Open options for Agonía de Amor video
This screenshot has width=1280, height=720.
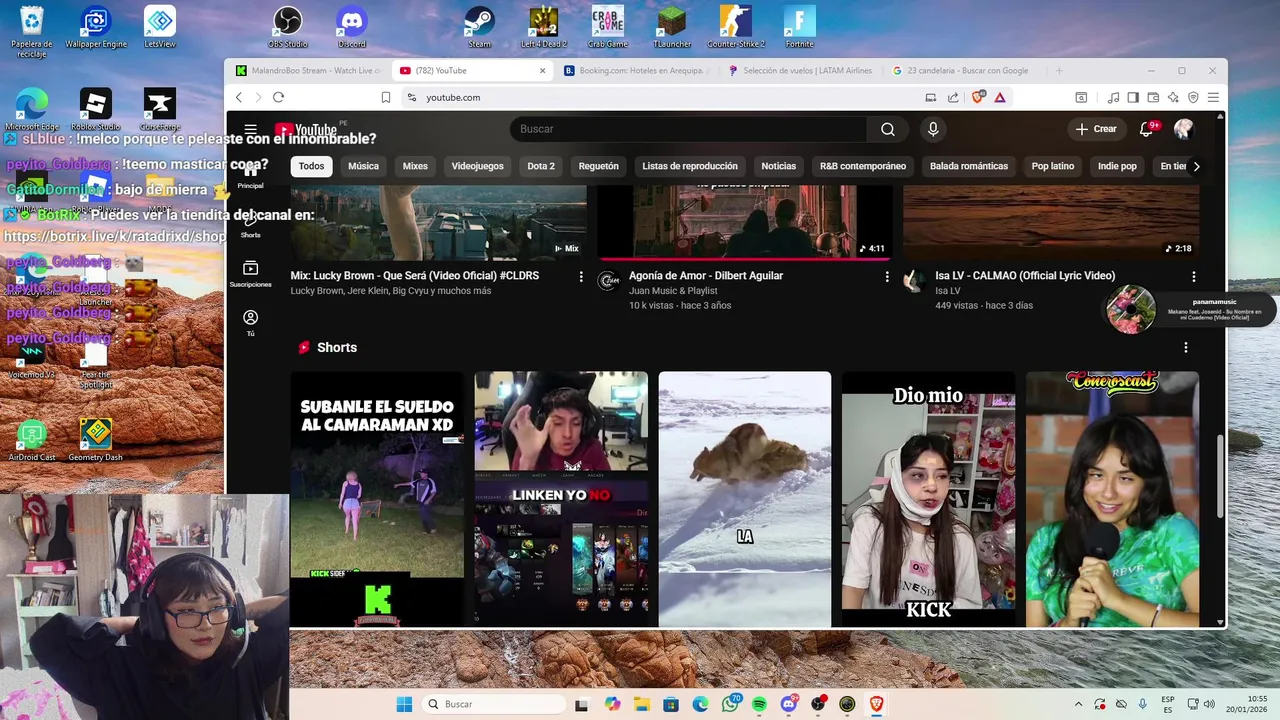(886, 276)
